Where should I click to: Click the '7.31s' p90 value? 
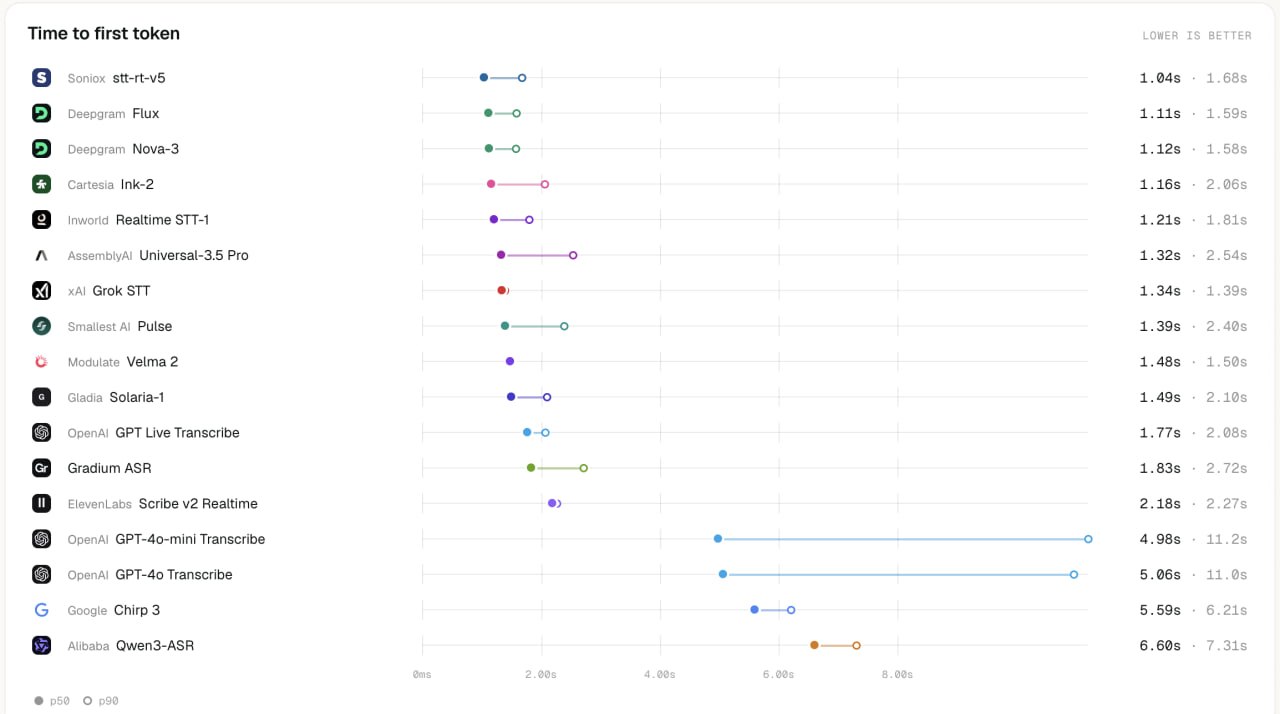1227,646
